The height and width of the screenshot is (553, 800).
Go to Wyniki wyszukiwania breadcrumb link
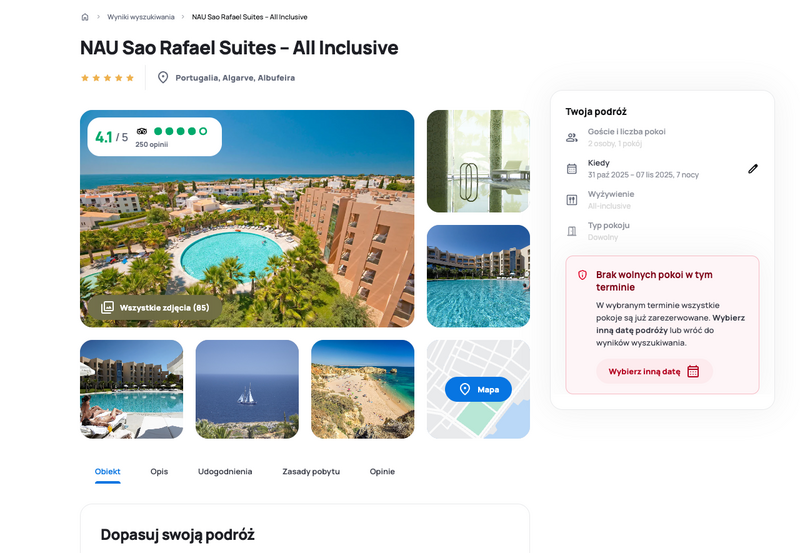click(x=141, y=17)
